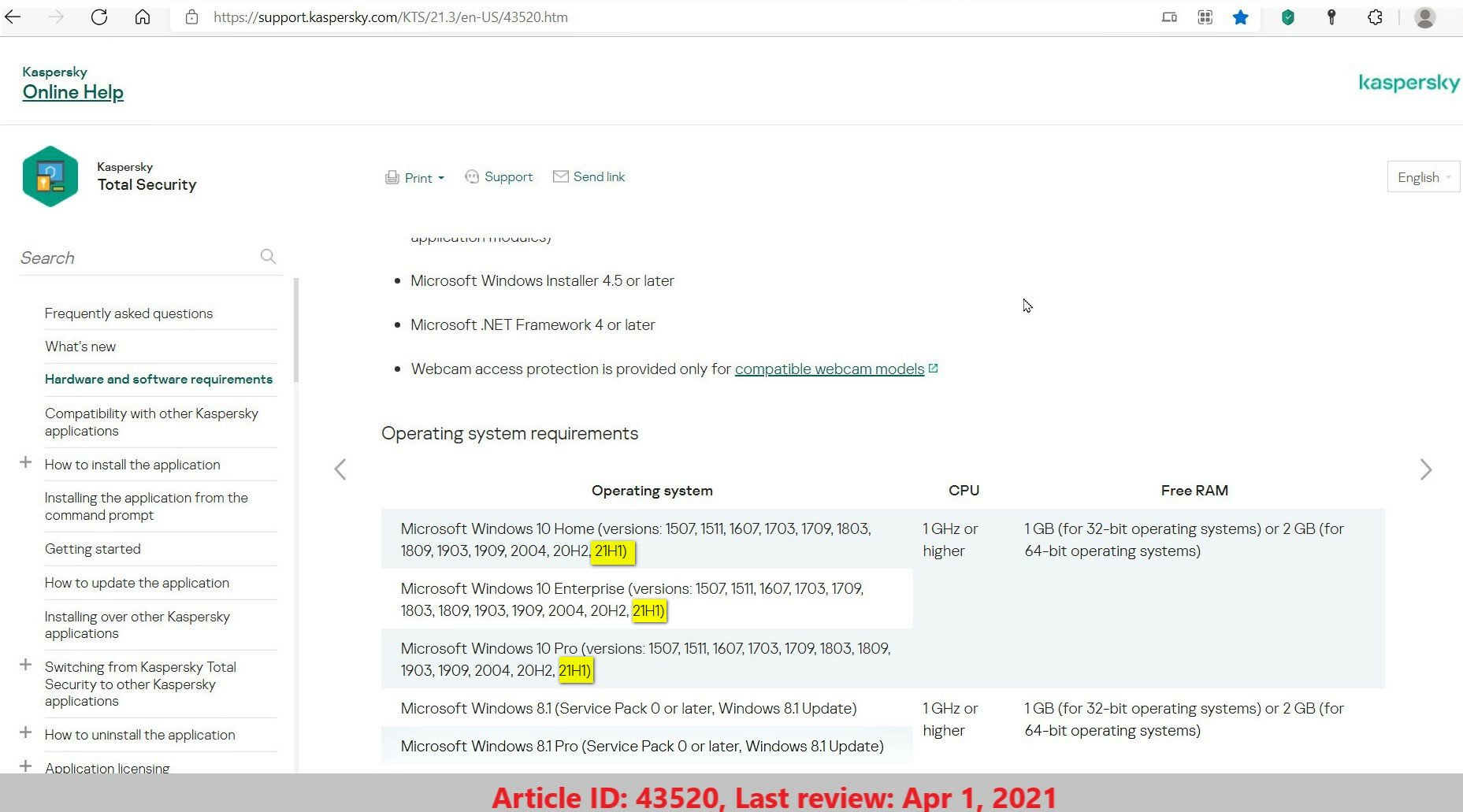Click the Operating system requirements heading
The height and width of the screenshot is (812, 1463).
tap(510, 434)
